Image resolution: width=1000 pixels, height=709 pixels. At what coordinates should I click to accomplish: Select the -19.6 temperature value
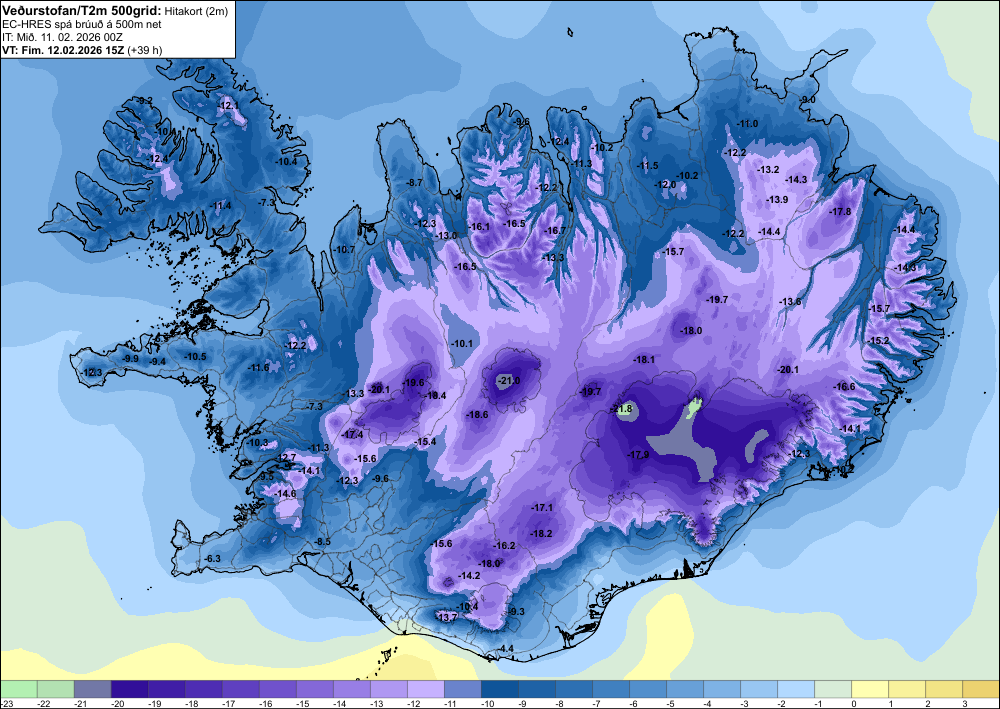pos(414,383)
